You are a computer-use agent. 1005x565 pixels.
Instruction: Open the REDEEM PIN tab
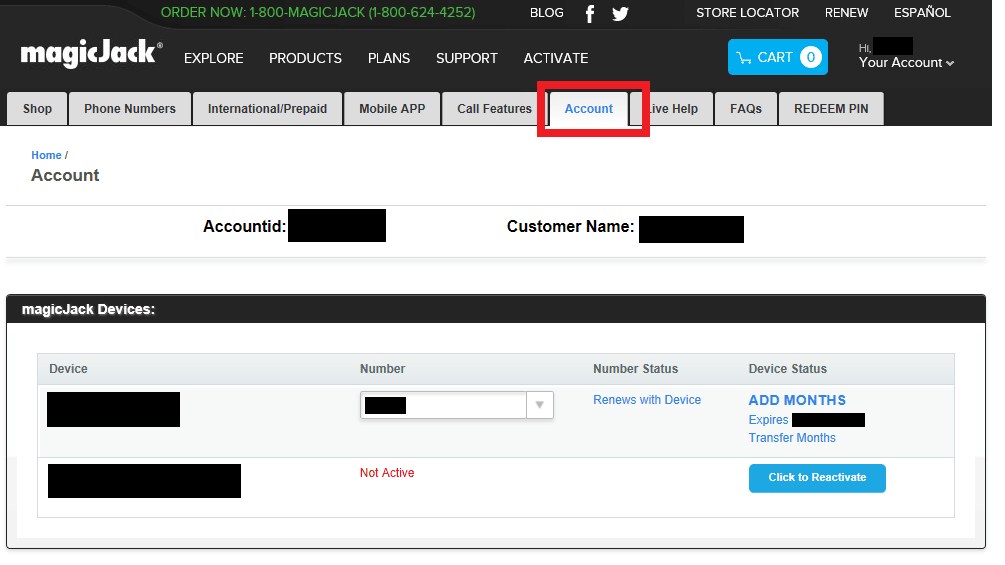(831, 109)
